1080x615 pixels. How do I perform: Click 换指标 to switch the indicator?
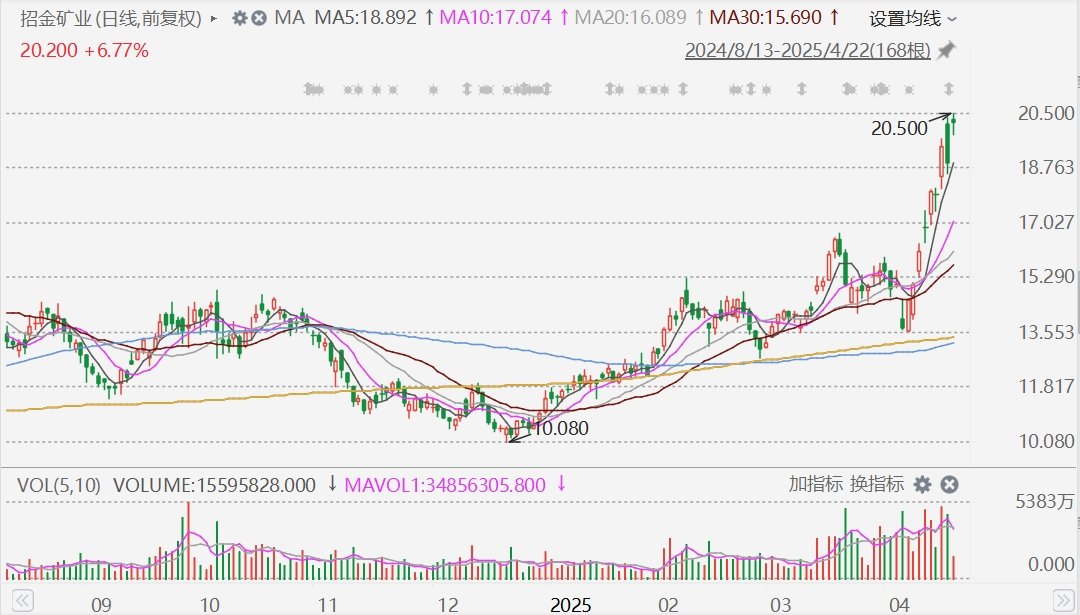pos(876,484)
